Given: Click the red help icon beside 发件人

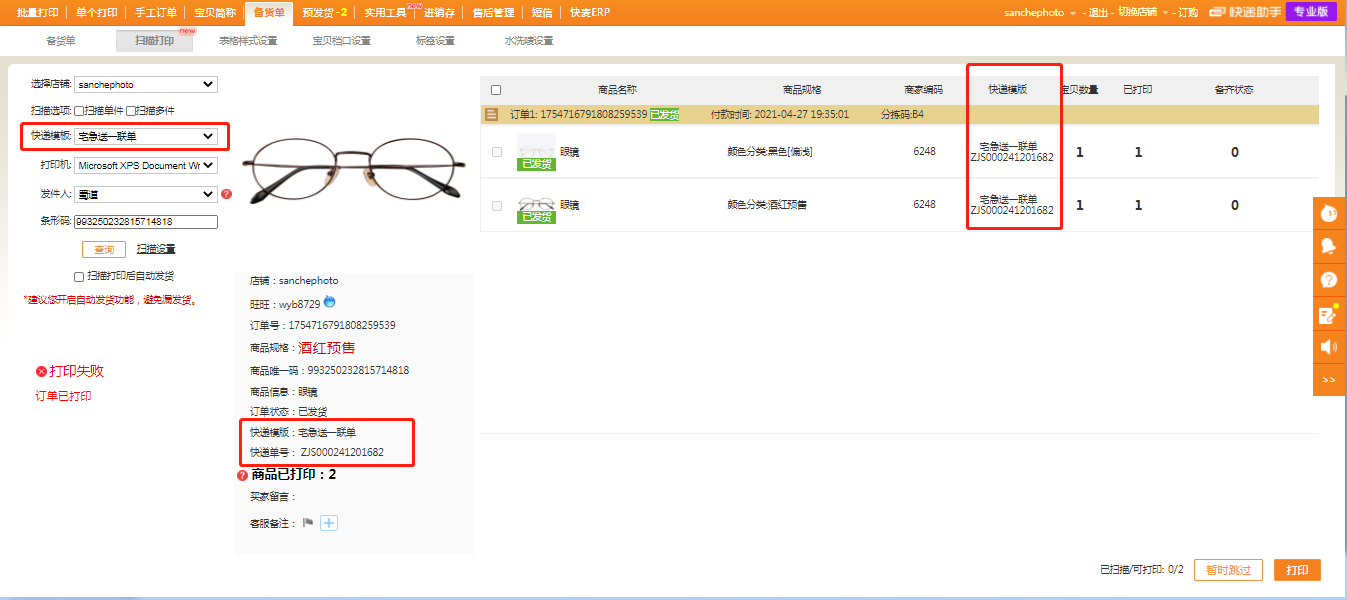Looking at the screenshot, I should [x=226, y=194].
